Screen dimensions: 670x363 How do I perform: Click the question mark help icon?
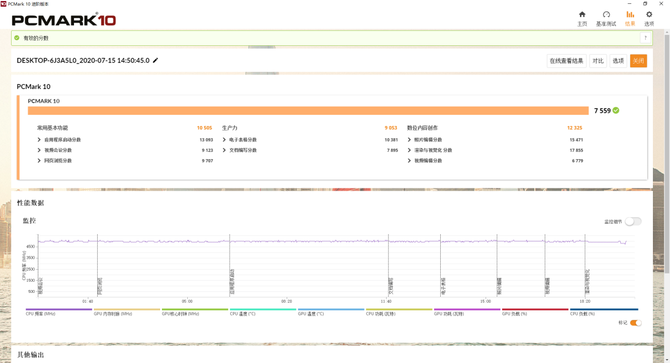[x=645, y=38]
